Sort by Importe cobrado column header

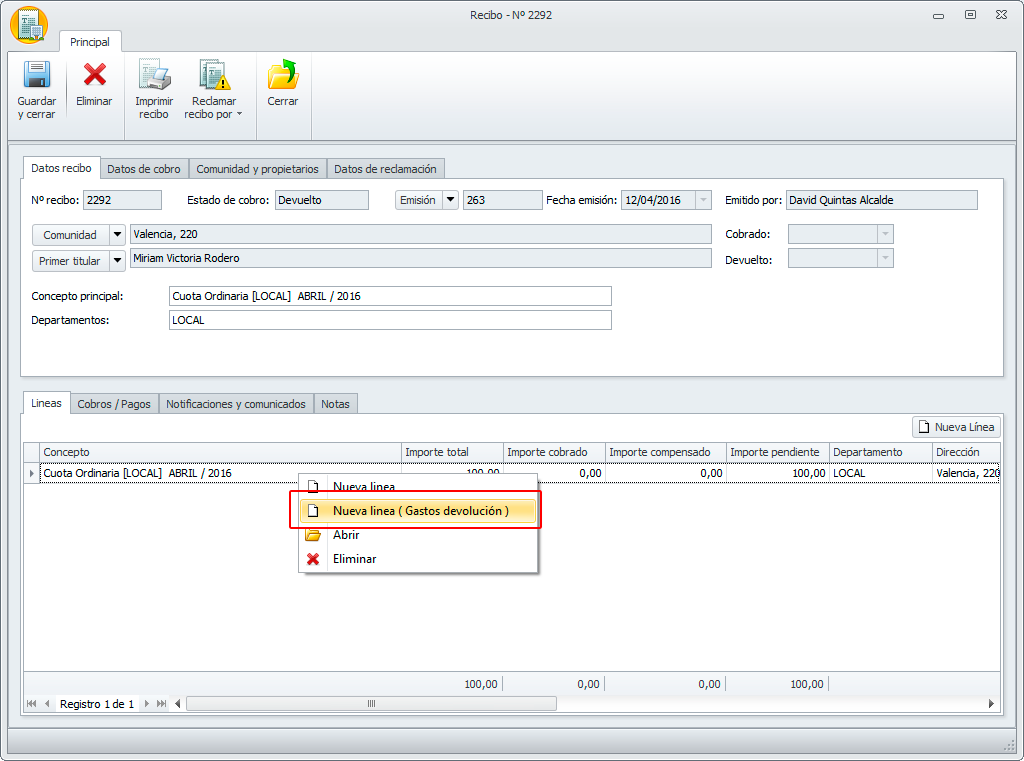pos(554,452)
